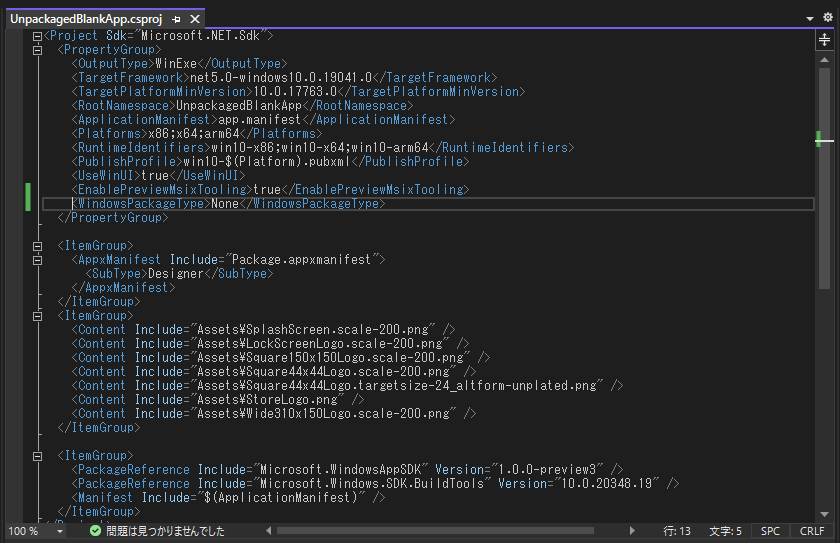The width and height of the screenshot is (840, 543).
Task: Click the net5.0-windows10.0.19041.0 target framework value
Action: [x=281, y=78]
